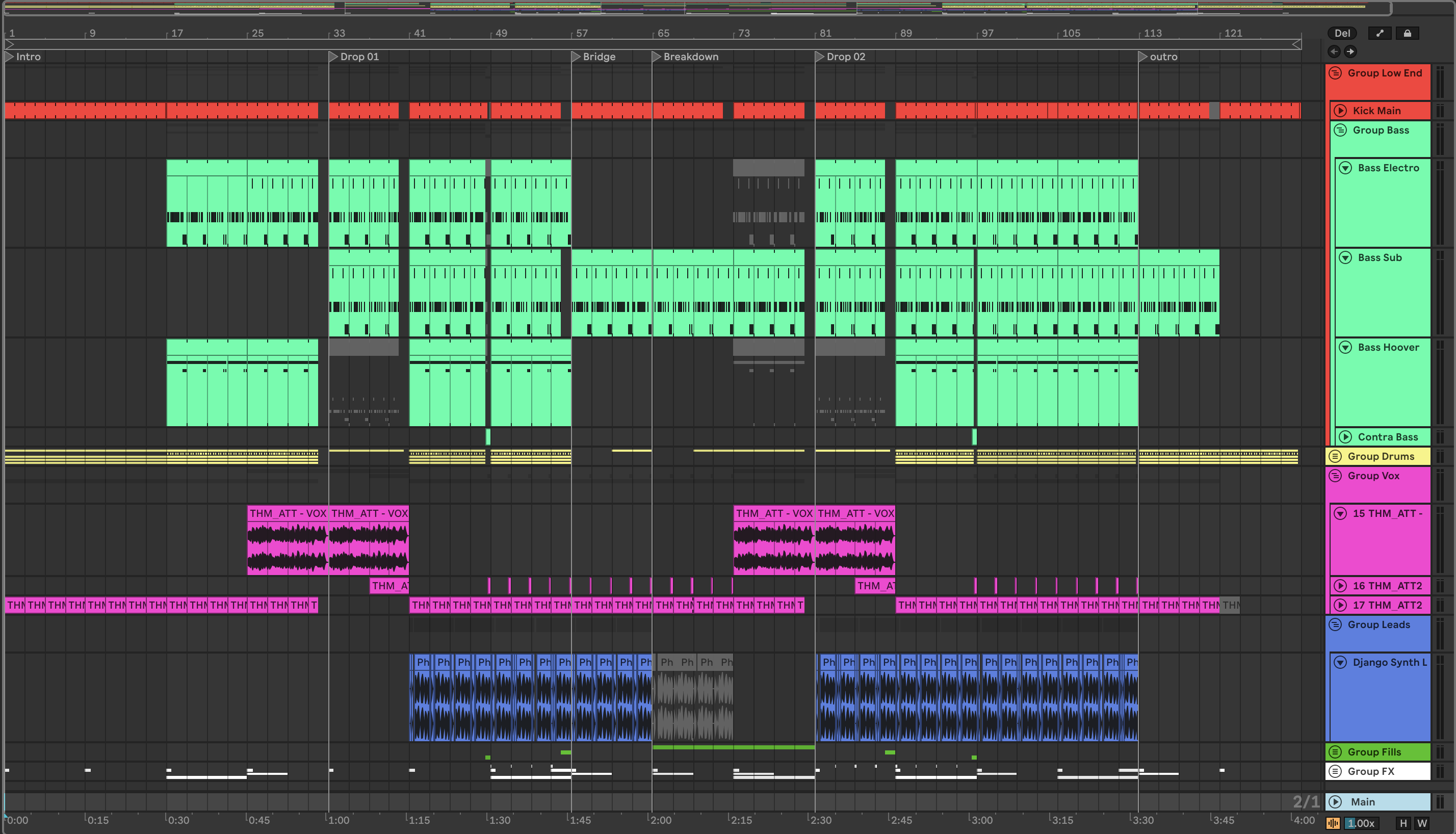Jump to previous locator arrow
The image size is (1456, 834).
[1334, 51]
